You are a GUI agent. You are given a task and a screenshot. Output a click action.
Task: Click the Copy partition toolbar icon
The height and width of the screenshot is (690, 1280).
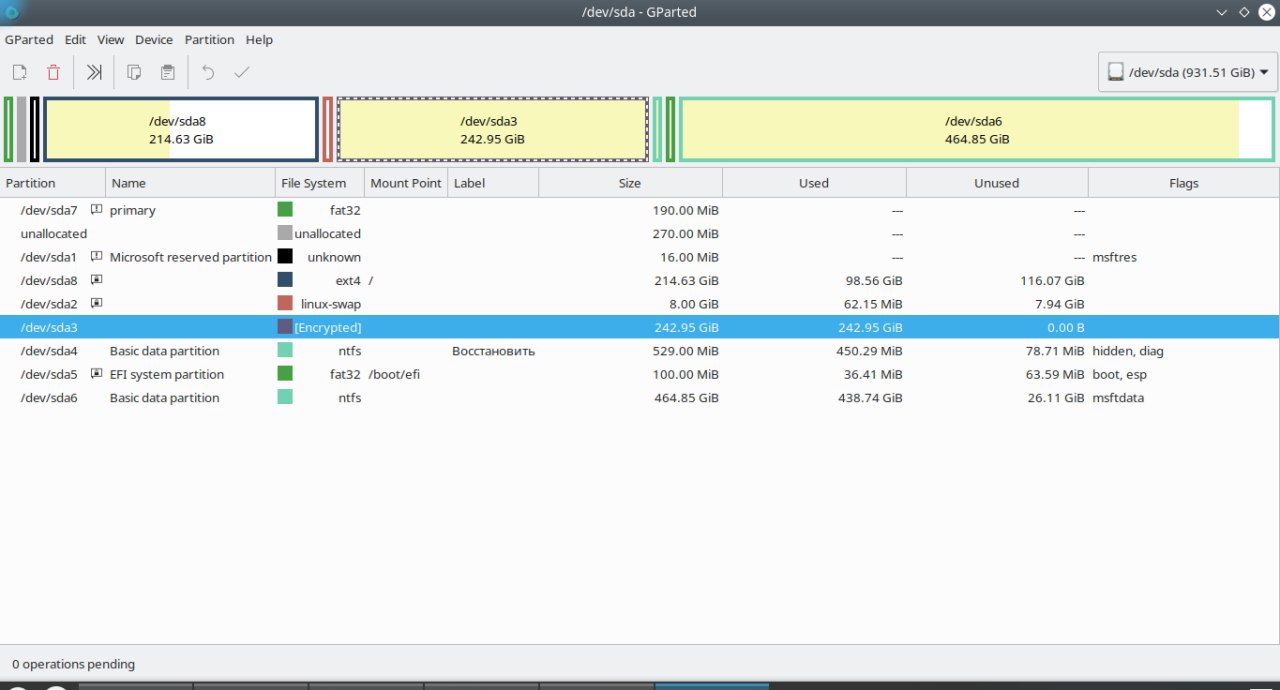click(134, 72)
